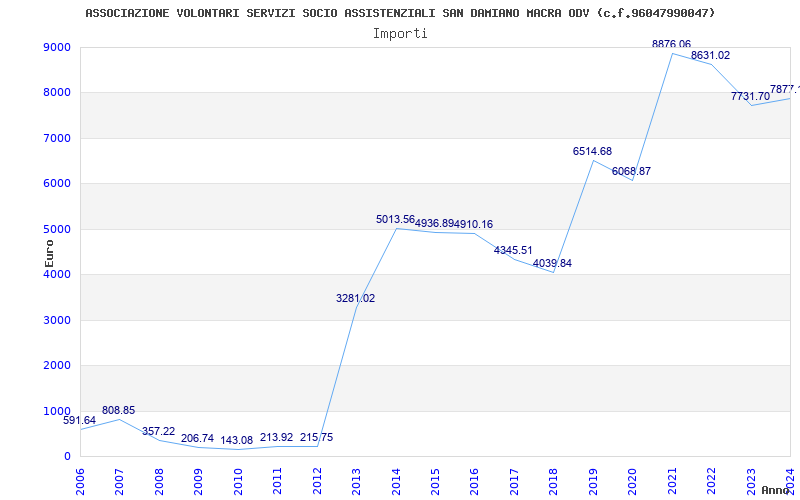Click the 2018 year label
Image resolution: width=800 pixels, height=500 pixels.
coord(553,481)
